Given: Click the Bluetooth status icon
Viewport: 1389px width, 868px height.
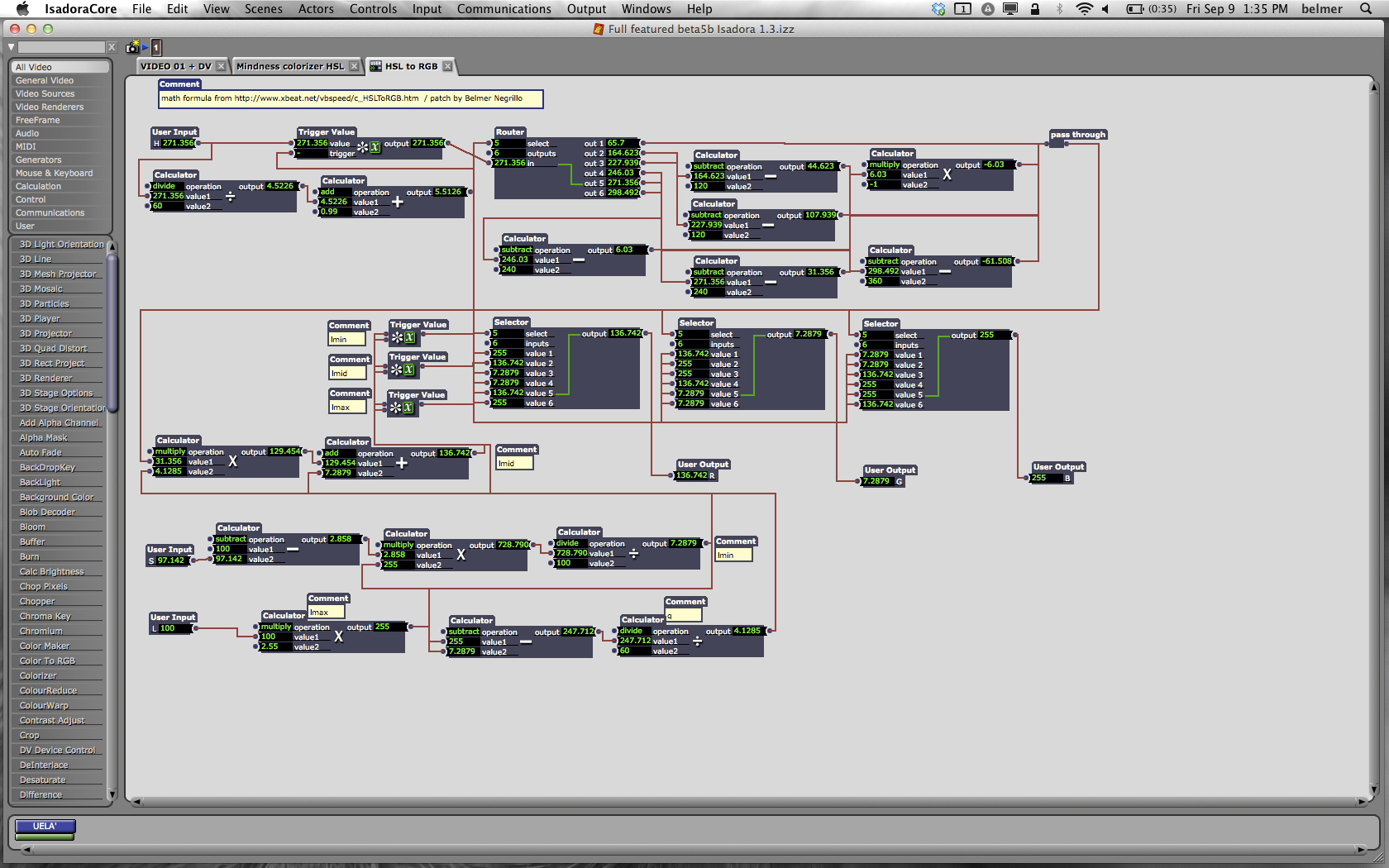Looking at the screenshot, I should [1059, 9].
